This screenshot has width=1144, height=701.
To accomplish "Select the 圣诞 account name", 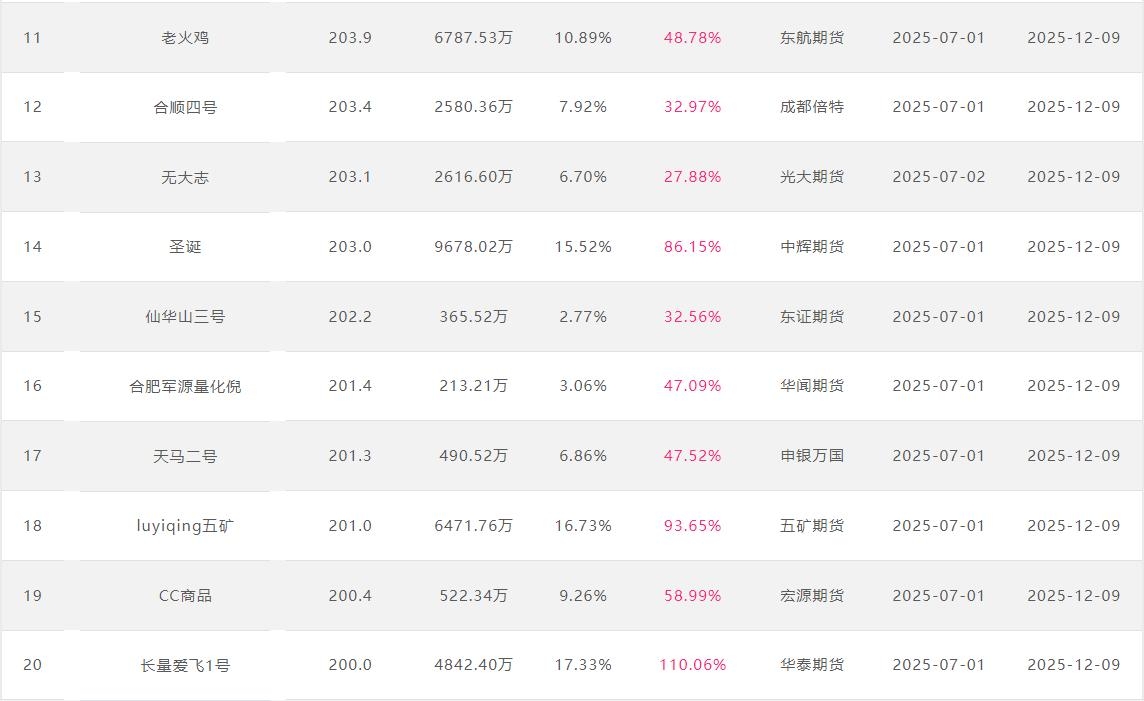I will point(185,247).
